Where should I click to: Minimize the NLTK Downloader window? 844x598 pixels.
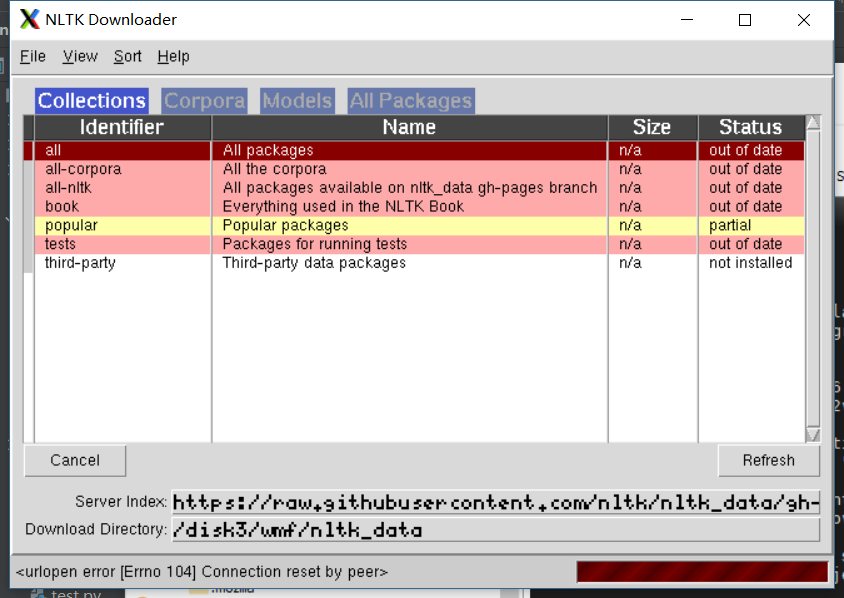pyautogui.click(x=687, y=20)
